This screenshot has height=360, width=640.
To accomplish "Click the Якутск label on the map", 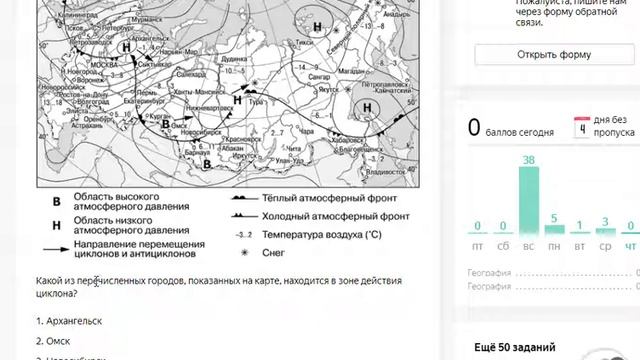I will point(329,89).
